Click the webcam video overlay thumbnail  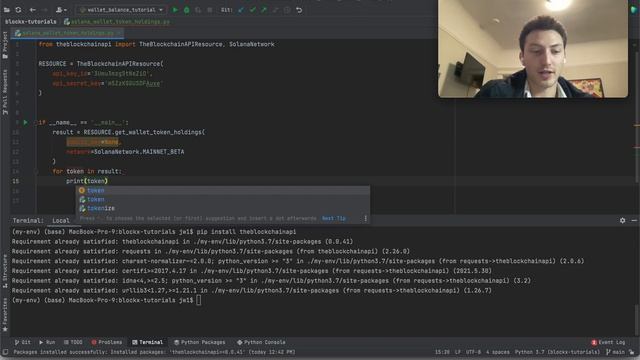[x=533, y=49]
